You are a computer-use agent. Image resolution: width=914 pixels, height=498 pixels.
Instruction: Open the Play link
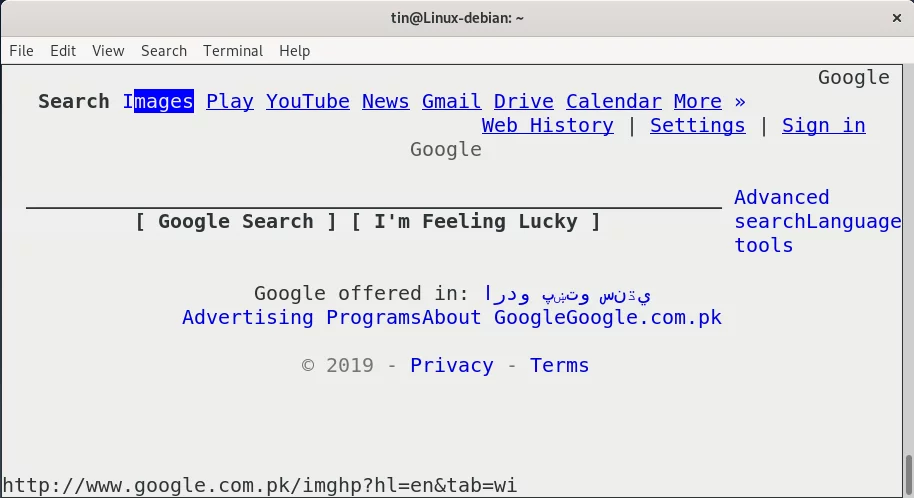(x=230, y=101)
